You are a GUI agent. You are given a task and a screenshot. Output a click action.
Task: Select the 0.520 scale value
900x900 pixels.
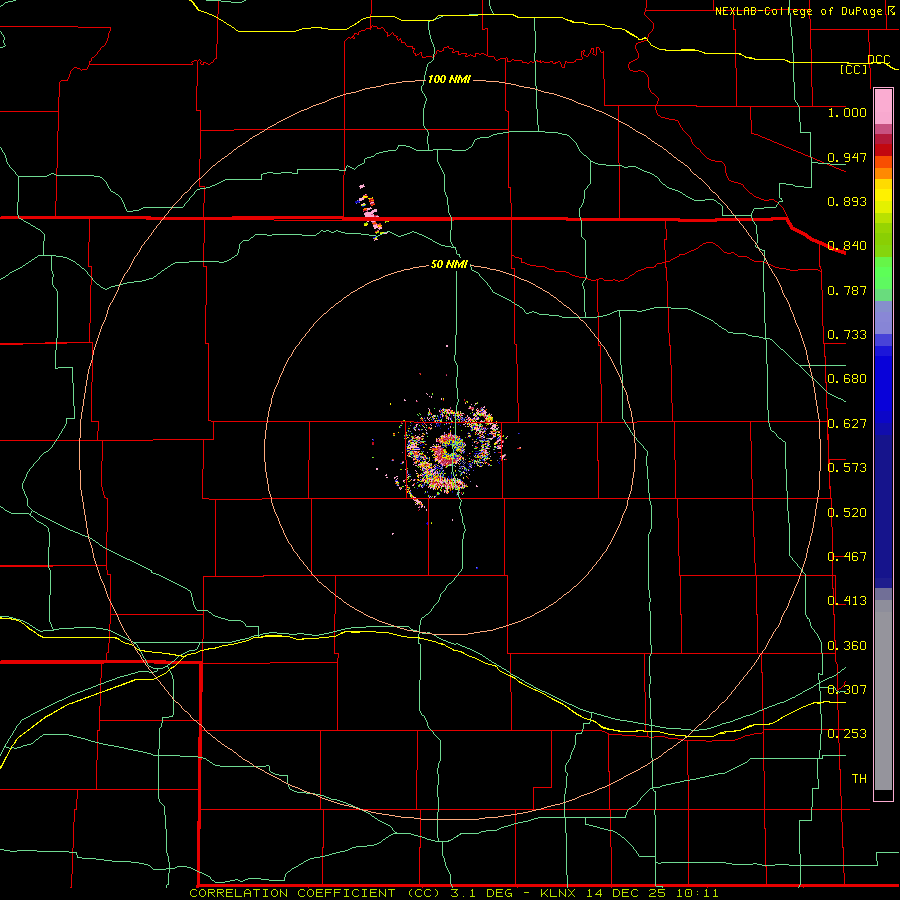tap(847, 513)
